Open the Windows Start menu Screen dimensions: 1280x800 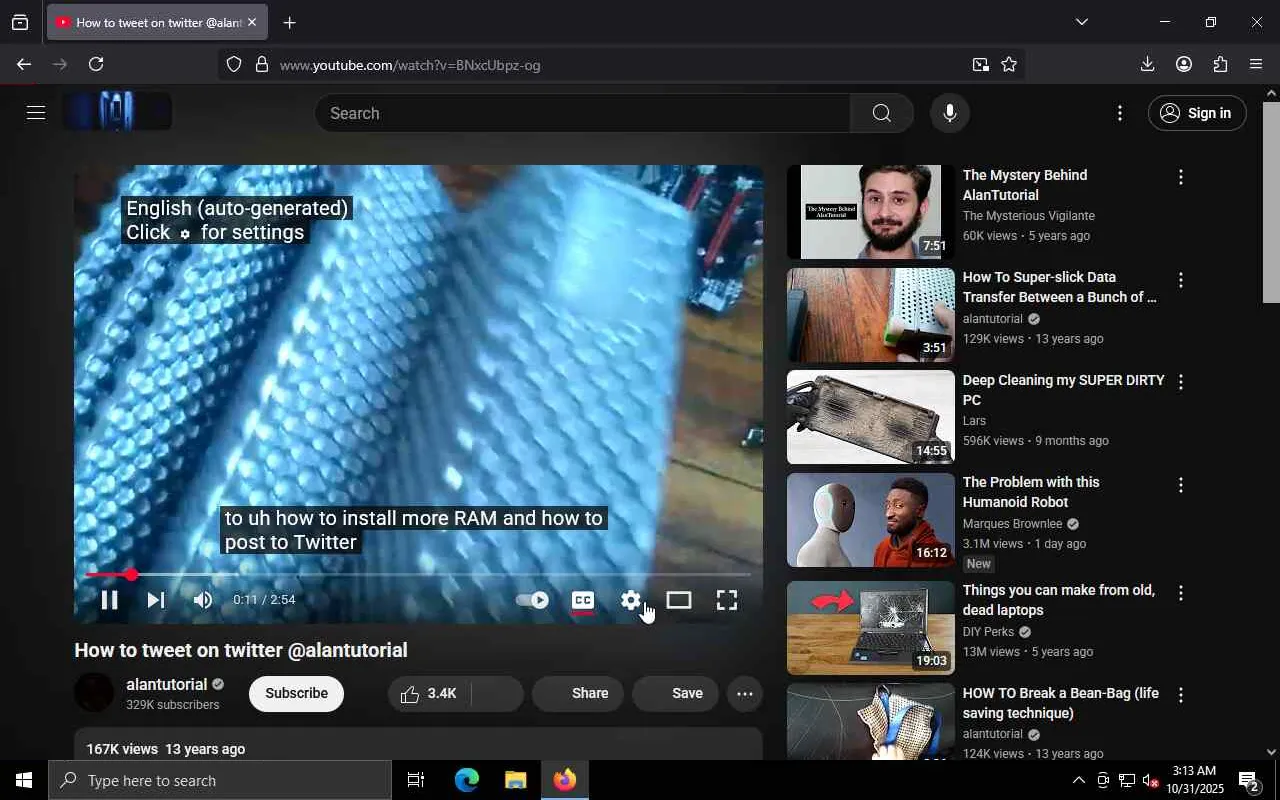[24, 780]
